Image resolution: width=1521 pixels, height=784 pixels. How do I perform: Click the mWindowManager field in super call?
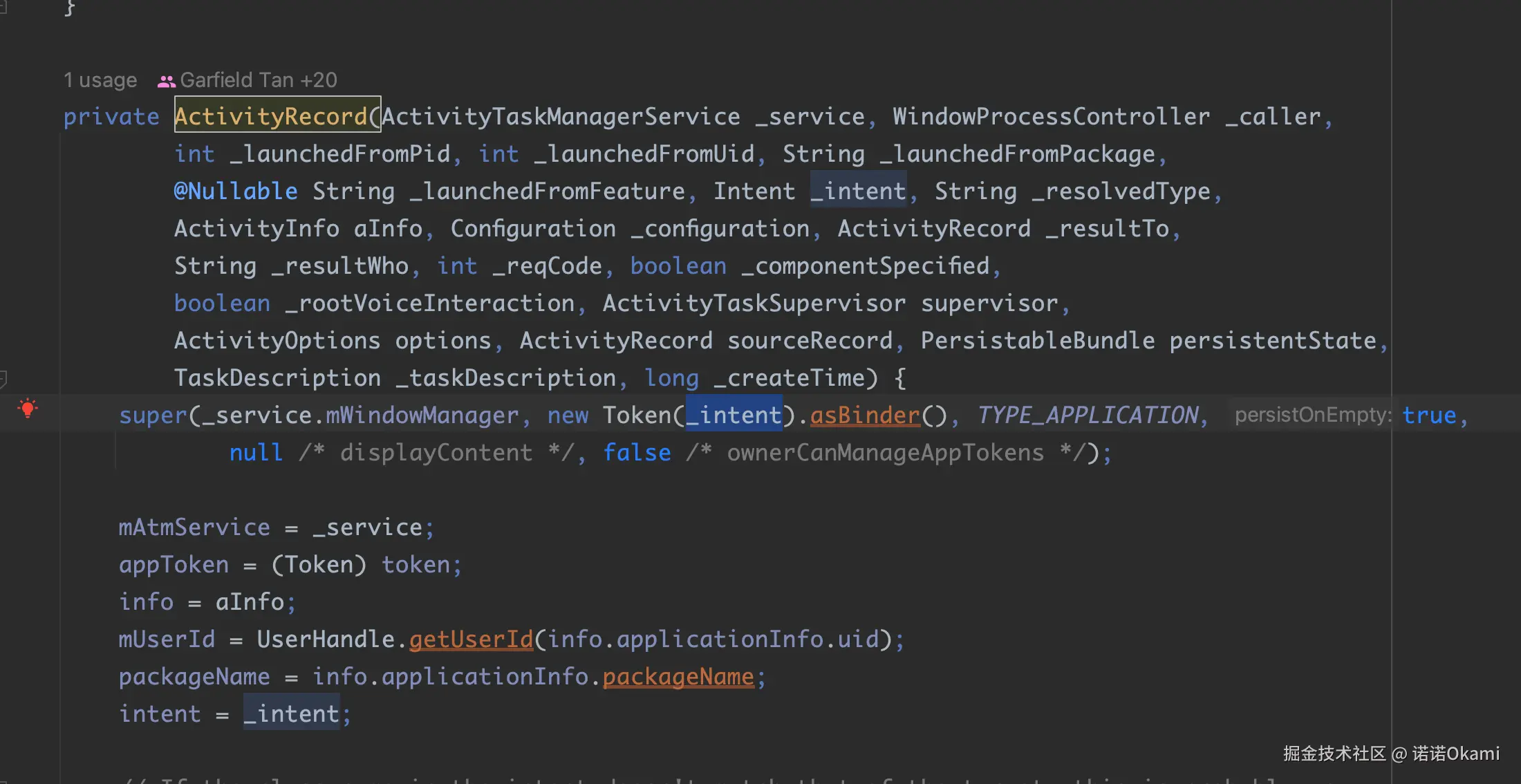tap(422, 415)
